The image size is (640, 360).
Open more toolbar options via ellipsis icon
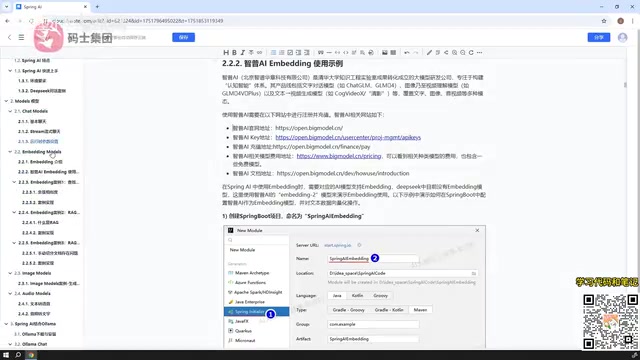pyautogui.click(x=480, y=52)
